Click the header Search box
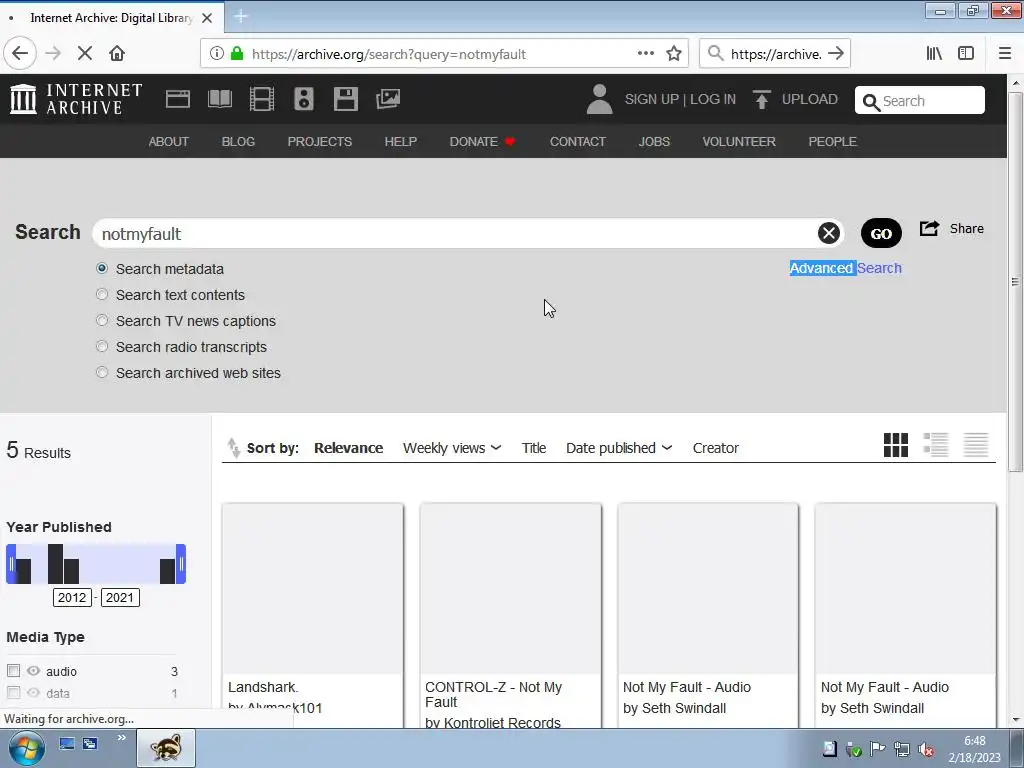Viewport: 1024px width, 768px height. [x=920, y=100]
